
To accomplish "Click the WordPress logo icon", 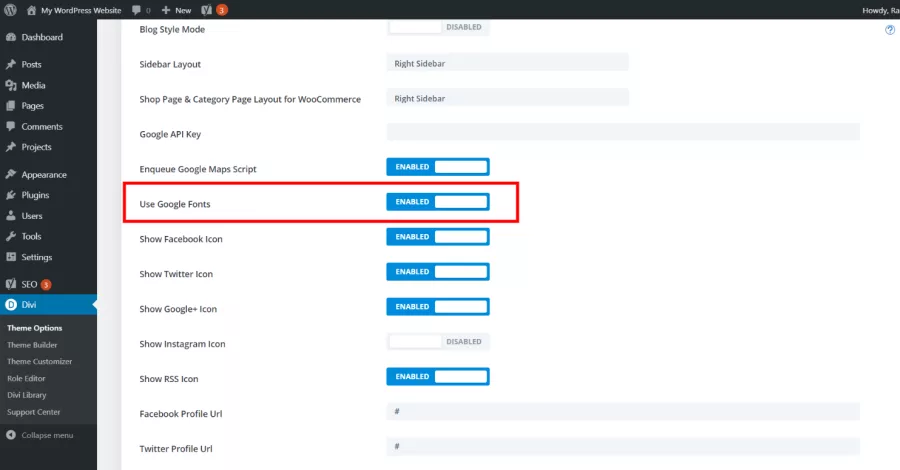I will tap(10, 10).
